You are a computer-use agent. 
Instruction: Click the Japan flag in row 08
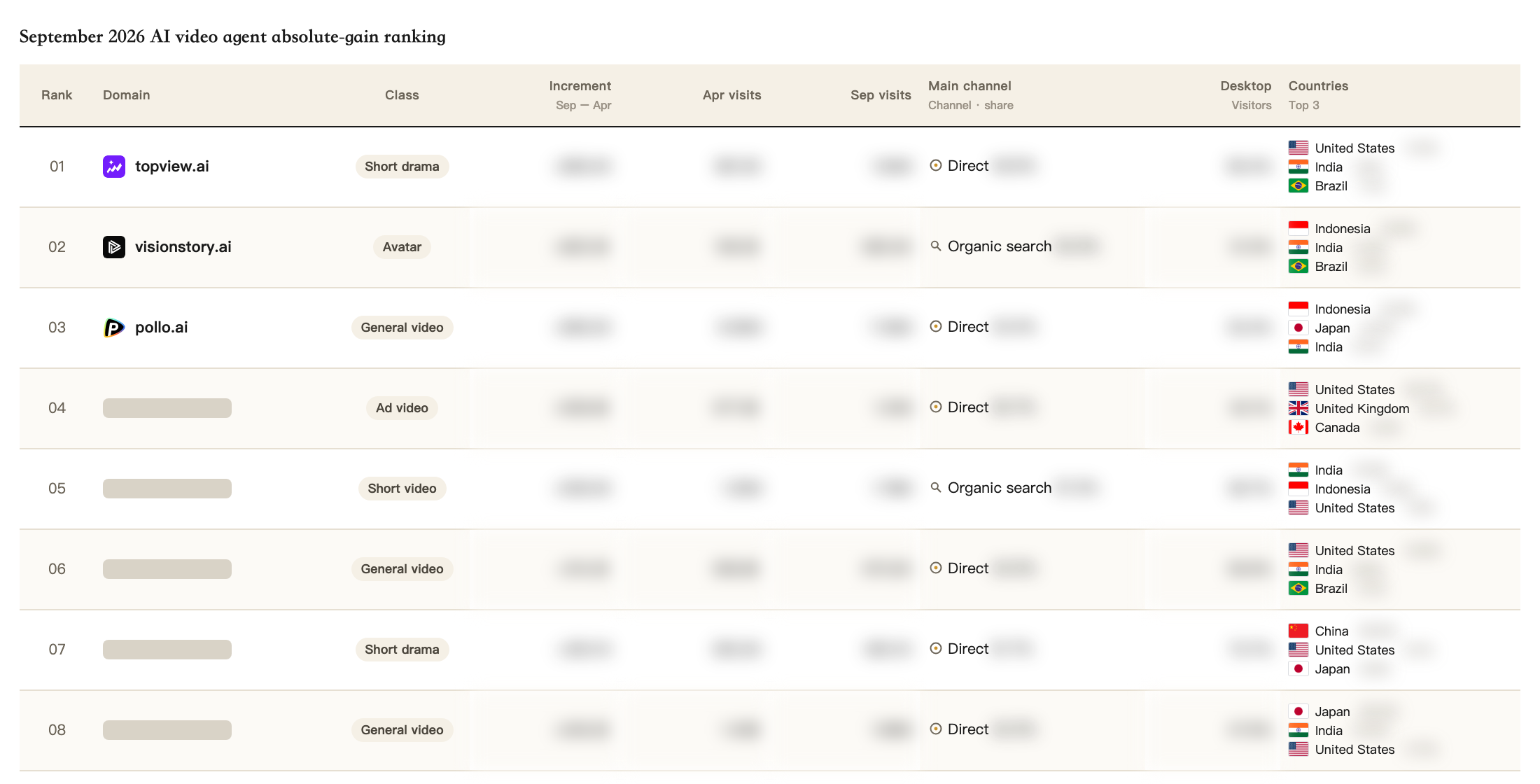click(x=1298, y=711)
